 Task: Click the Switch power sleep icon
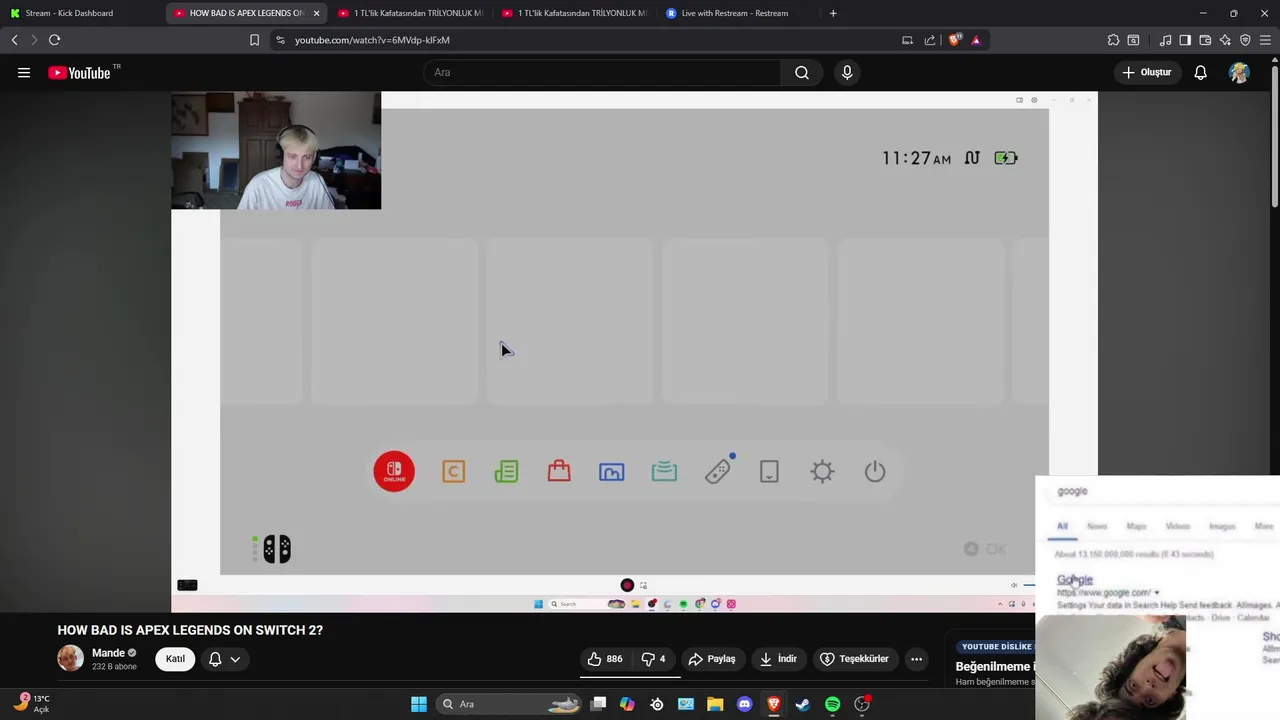(x=875, y=472)
